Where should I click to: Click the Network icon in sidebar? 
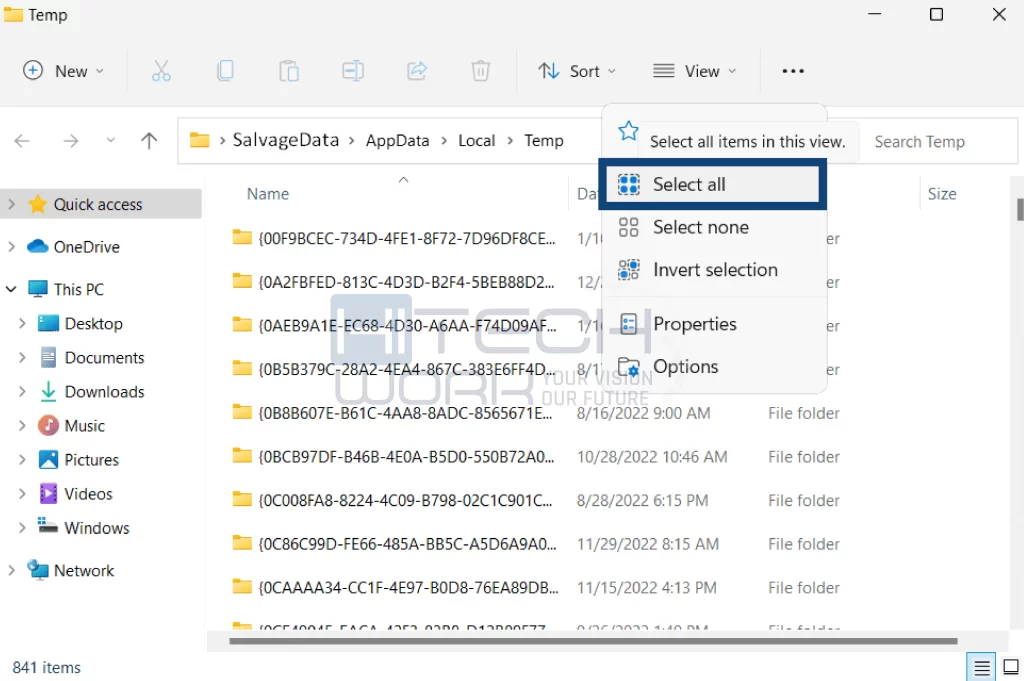[x=38, y=570]
